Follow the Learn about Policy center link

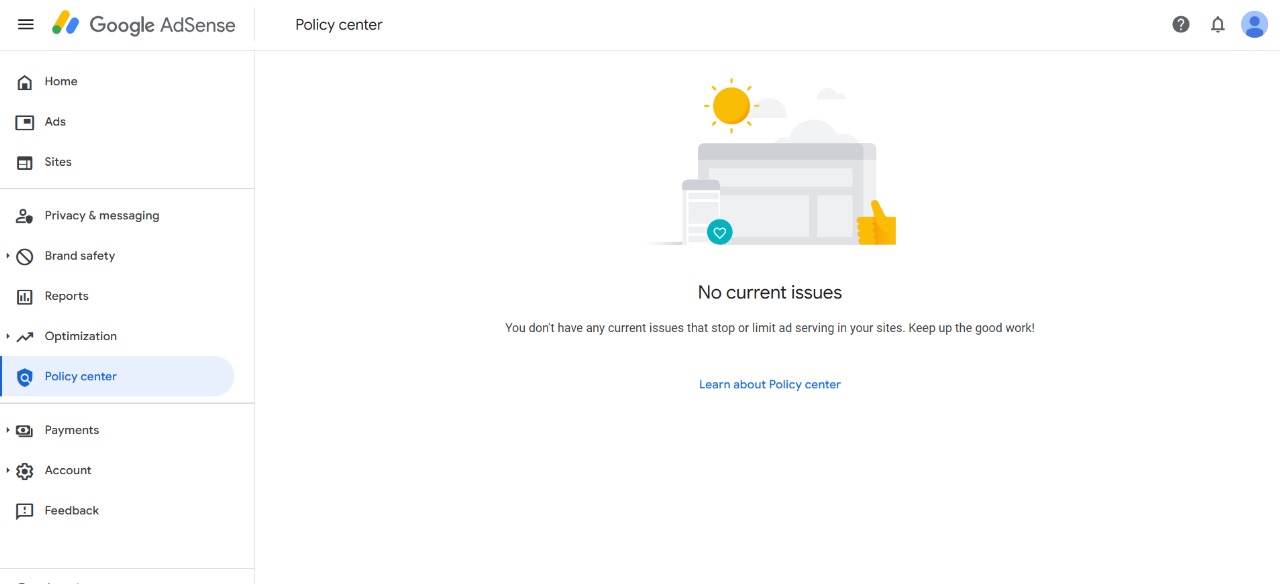click(770, 384)
